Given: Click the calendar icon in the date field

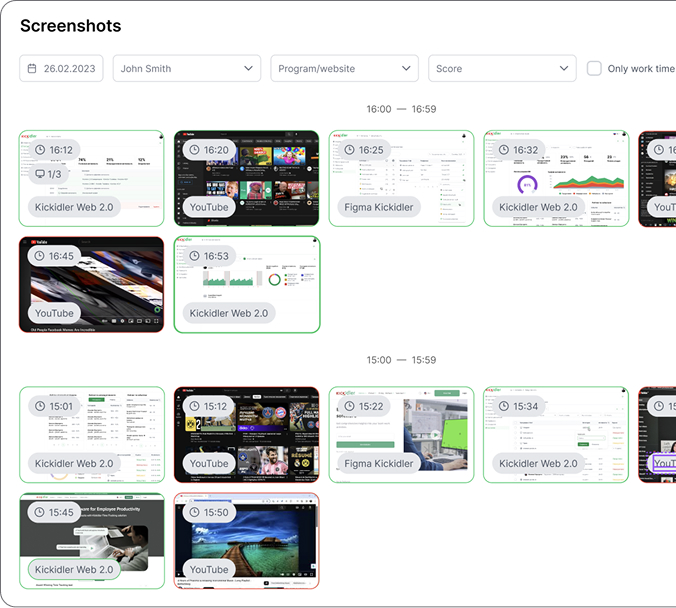Looking at the screenshot, I should pos(32,69).
